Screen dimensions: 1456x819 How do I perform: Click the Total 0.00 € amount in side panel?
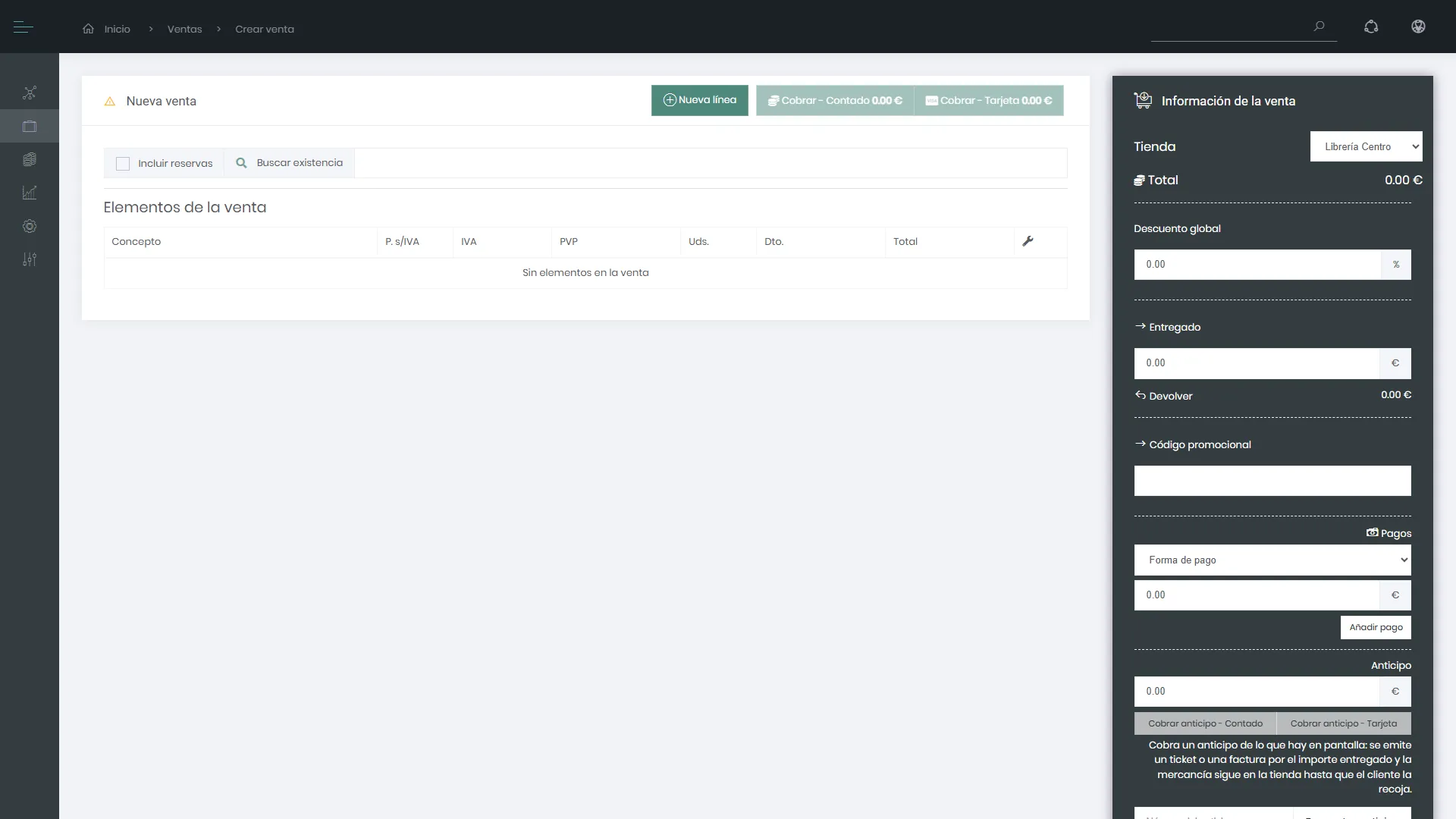point(1403,180)
